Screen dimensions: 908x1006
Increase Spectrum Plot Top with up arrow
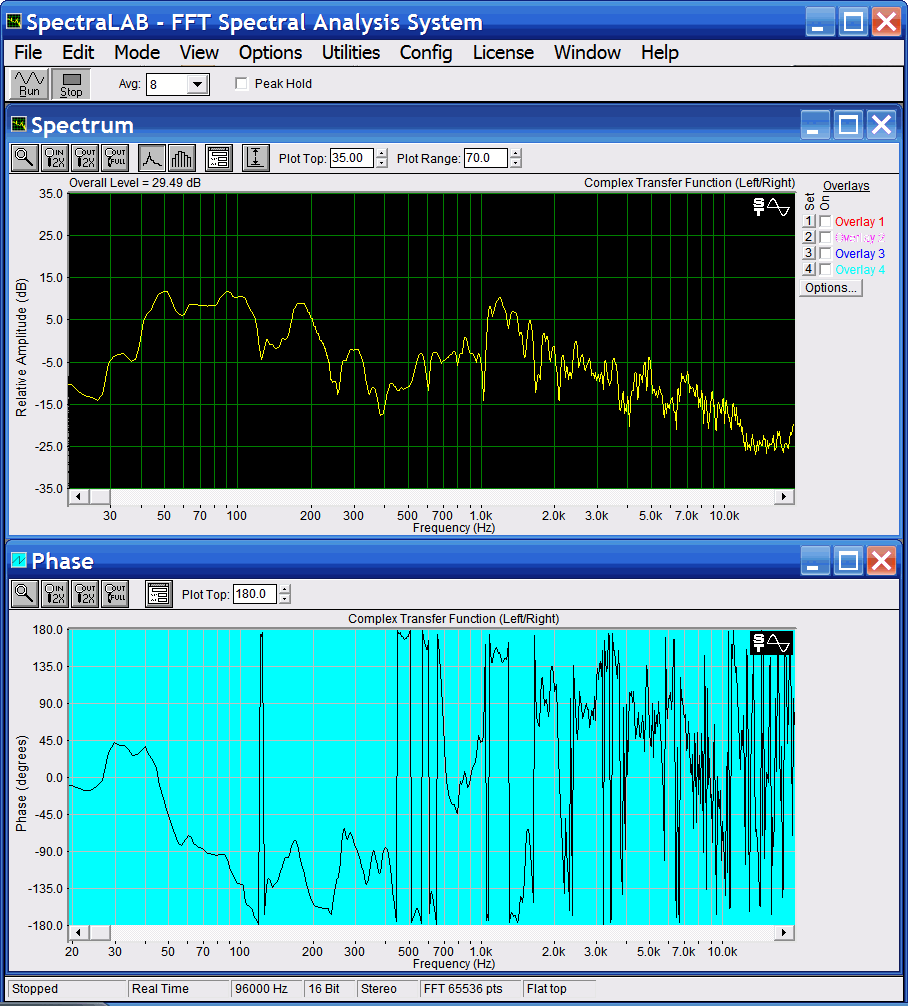pyautogui.click(x=381, y=153)
